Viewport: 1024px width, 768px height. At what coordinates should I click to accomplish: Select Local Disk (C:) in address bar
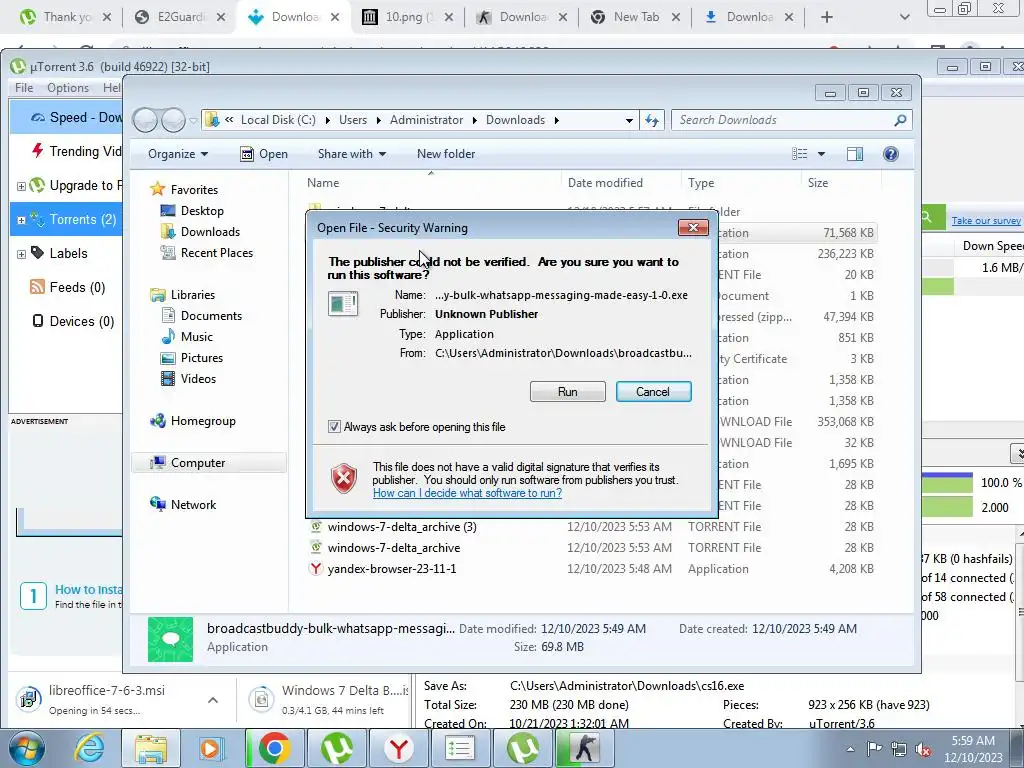[x=278, y=120]
